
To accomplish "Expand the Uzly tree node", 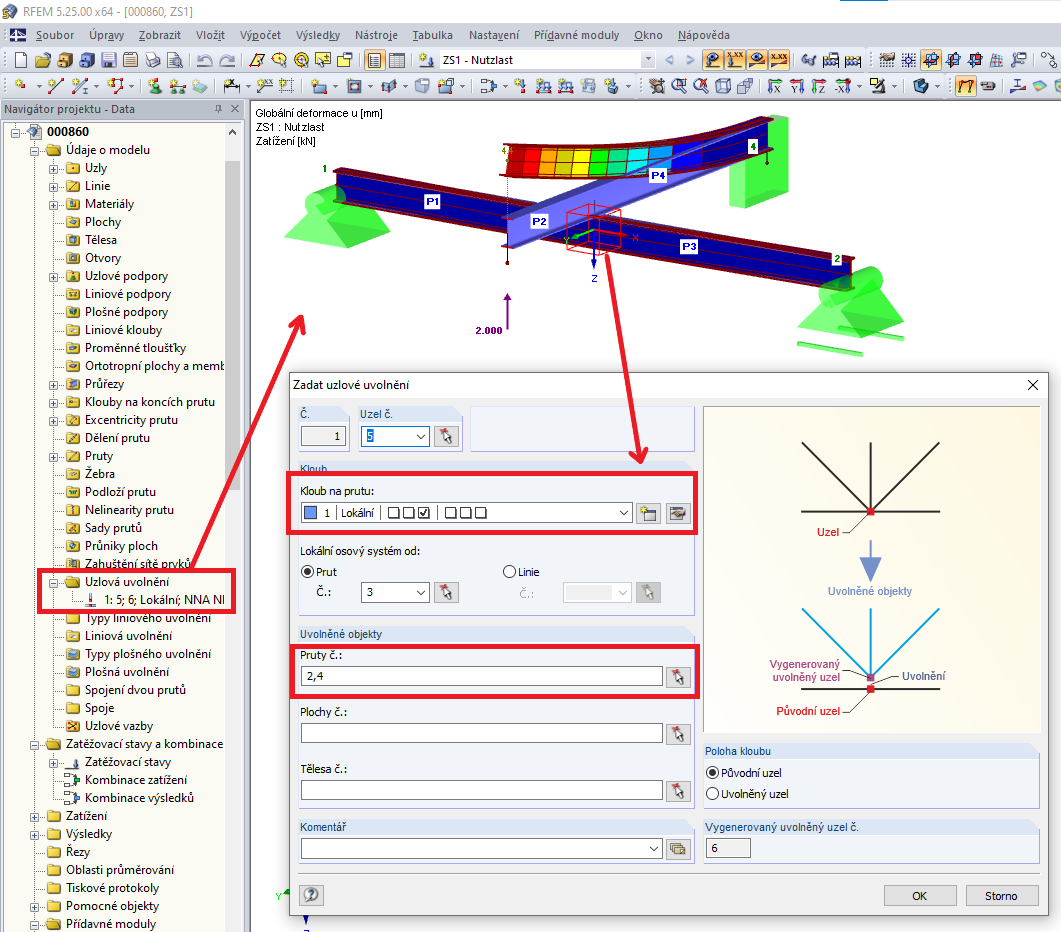I will click(53, 169).
